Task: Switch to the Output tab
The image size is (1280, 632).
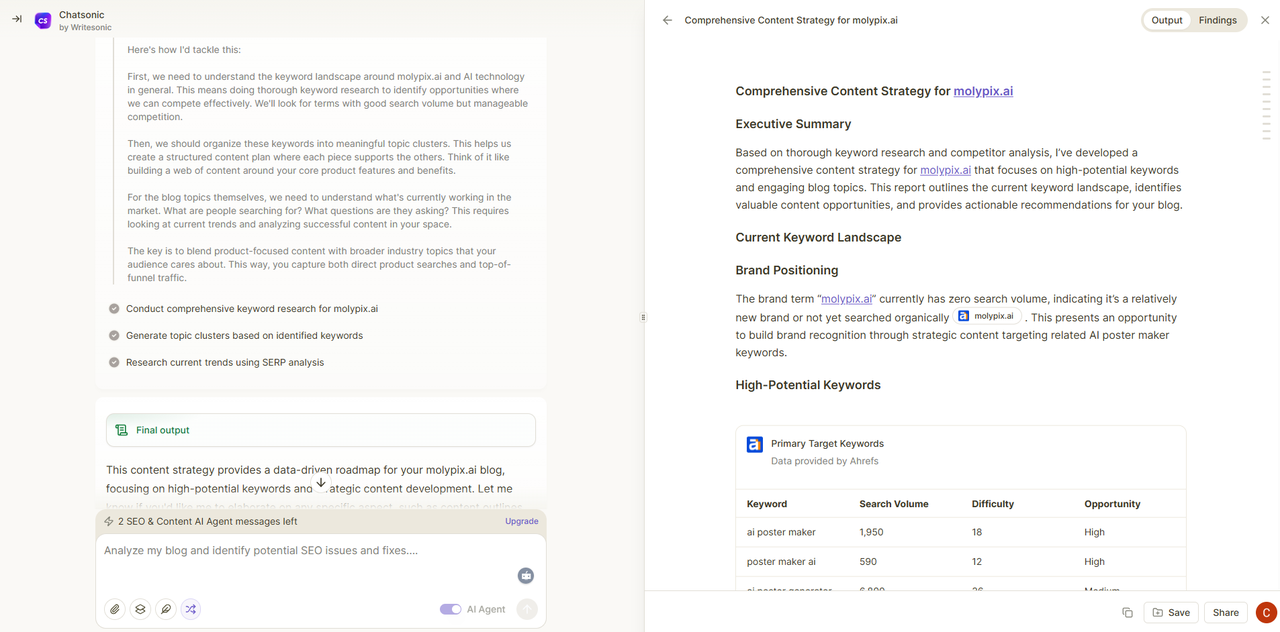Action: [x=1167, y=20]
